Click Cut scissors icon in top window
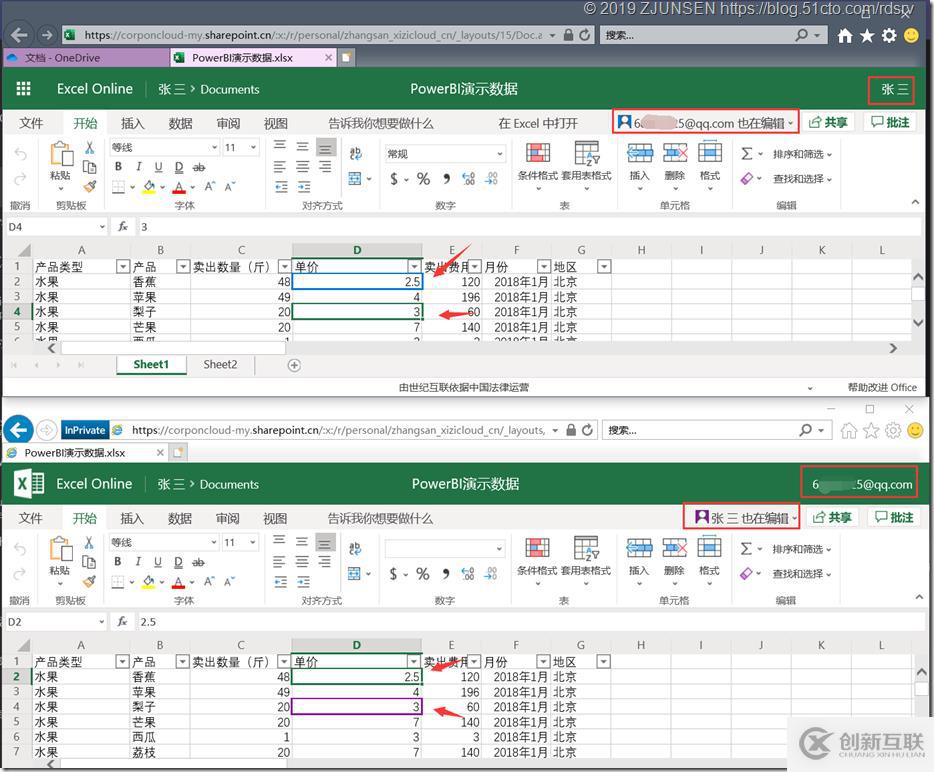This screenshot has height=772, width=934. [89, 147]
